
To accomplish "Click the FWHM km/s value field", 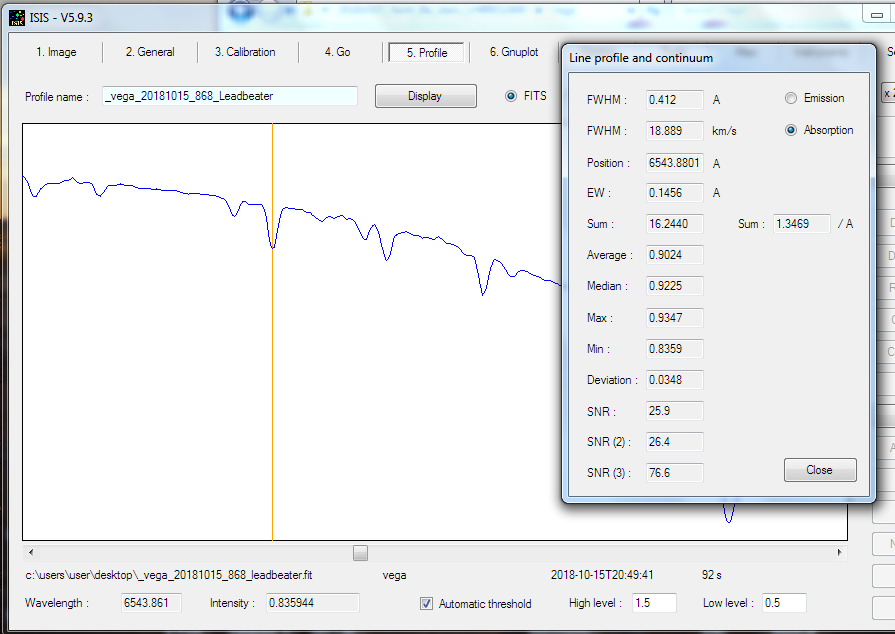I will [675, 130].
